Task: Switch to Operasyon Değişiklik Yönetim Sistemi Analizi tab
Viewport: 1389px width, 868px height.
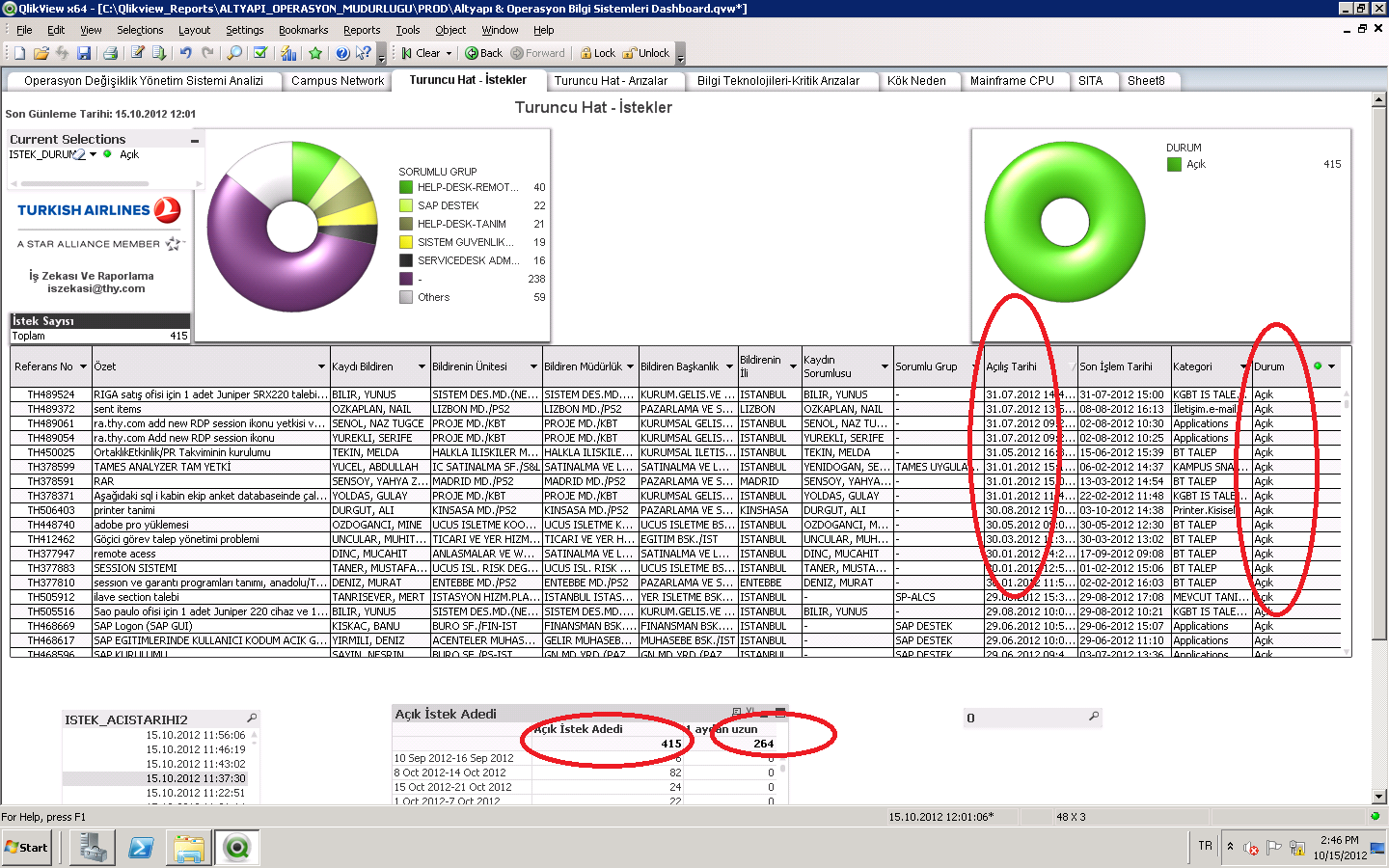Action: click(x=144, y=81)
